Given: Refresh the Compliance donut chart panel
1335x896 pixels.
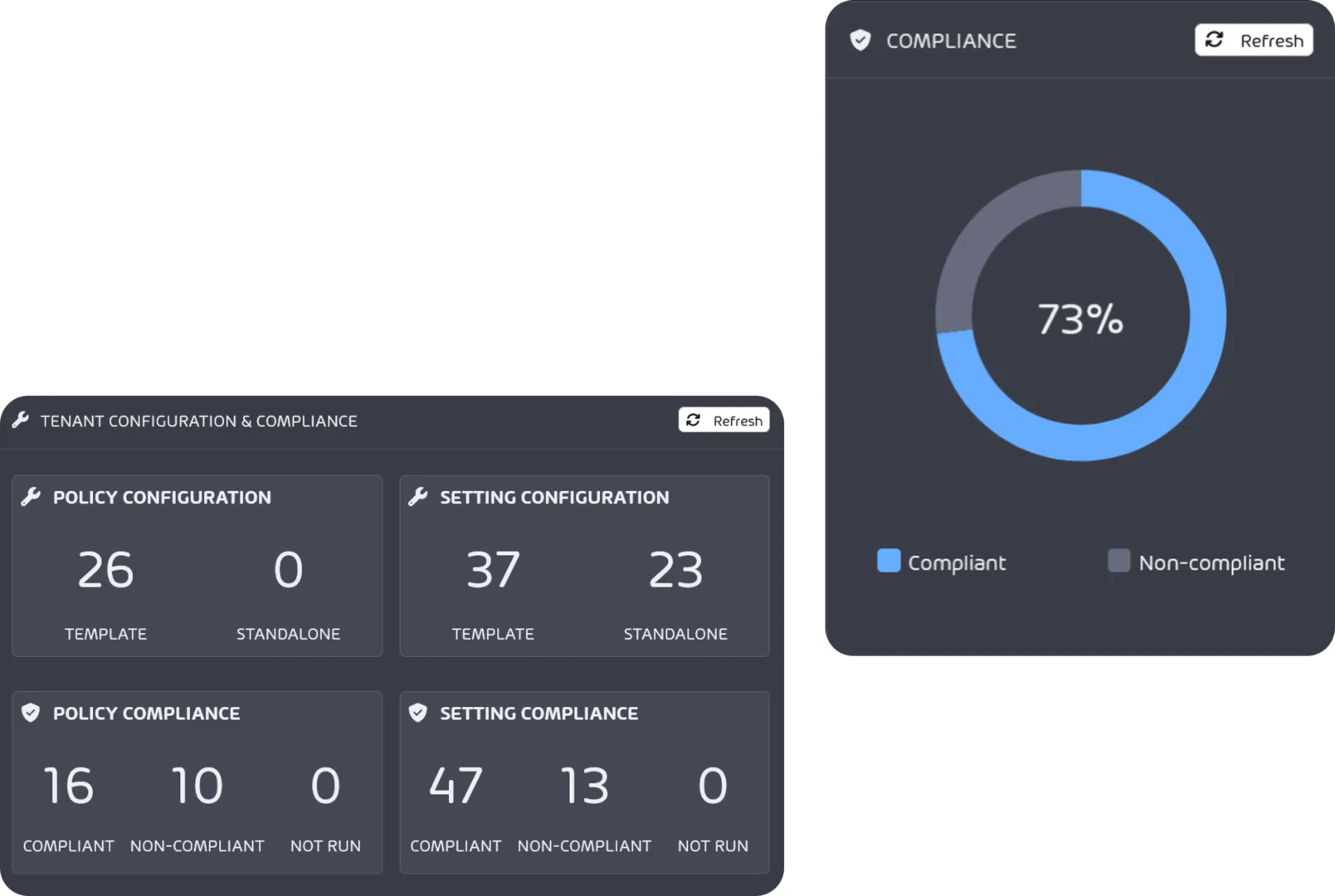Looking at the screenshot, I should tap(1253, 41).
